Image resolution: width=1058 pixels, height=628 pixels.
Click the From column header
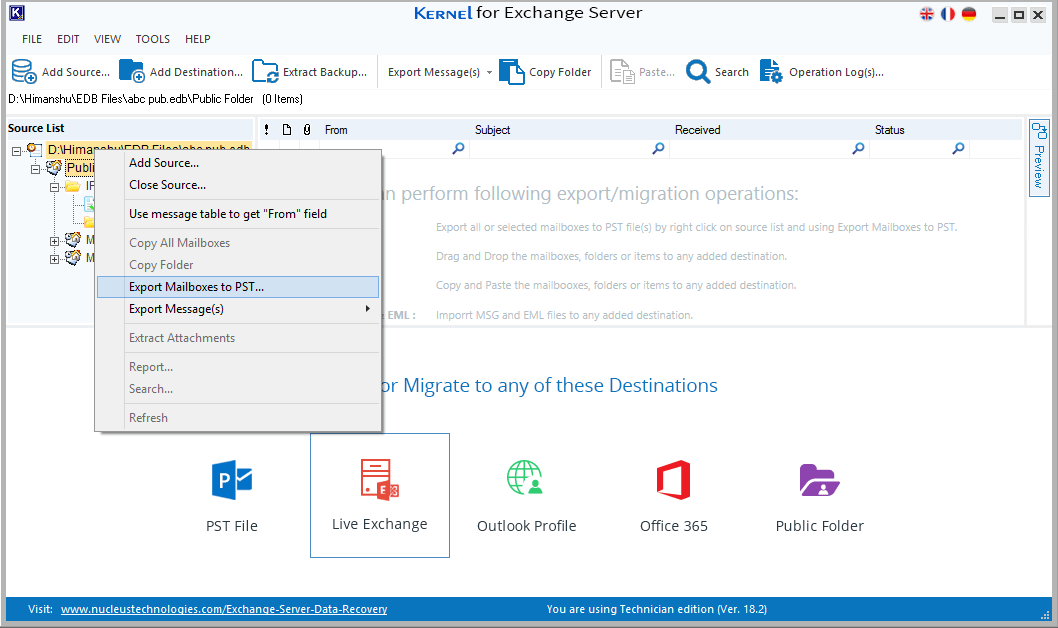336,130
